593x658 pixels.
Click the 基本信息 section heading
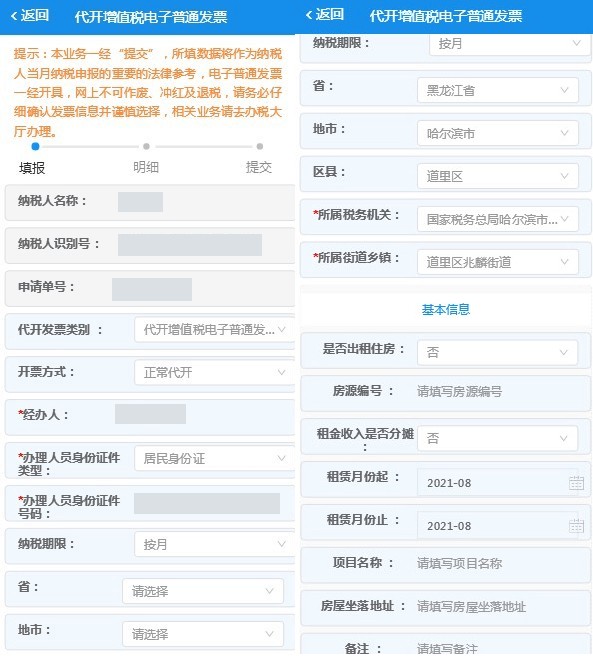[x=446, y=310]
